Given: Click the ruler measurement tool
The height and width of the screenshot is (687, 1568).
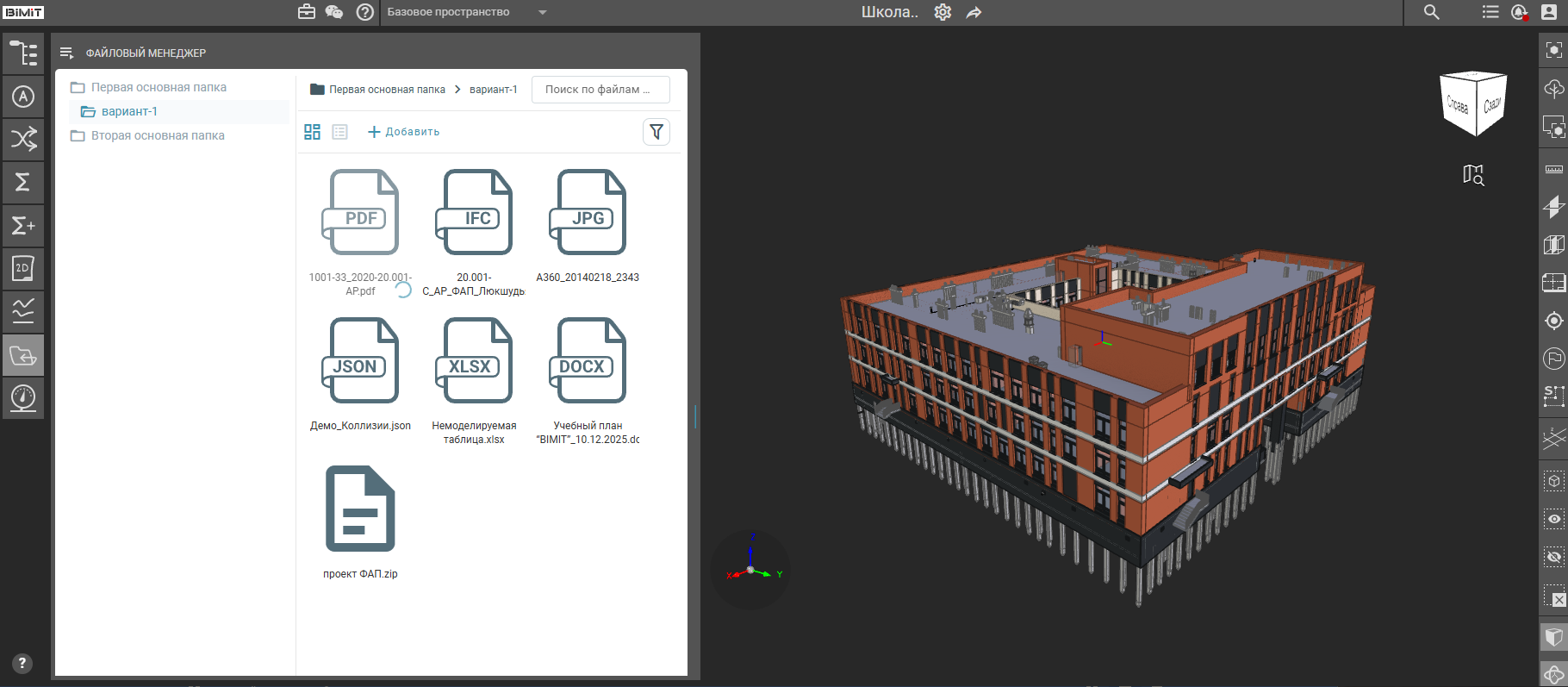Looking at the screenshot, I should (1553, 169).
